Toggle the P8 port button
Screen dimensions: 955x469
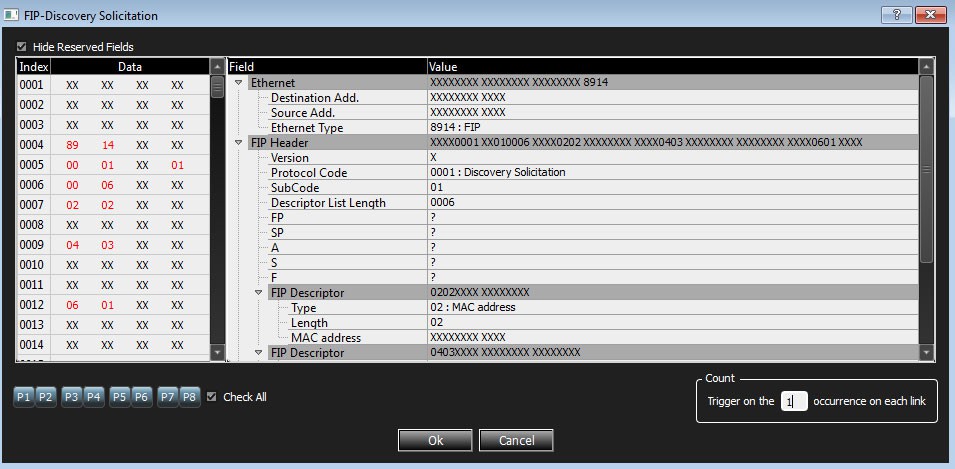click(x=190, y=397)
